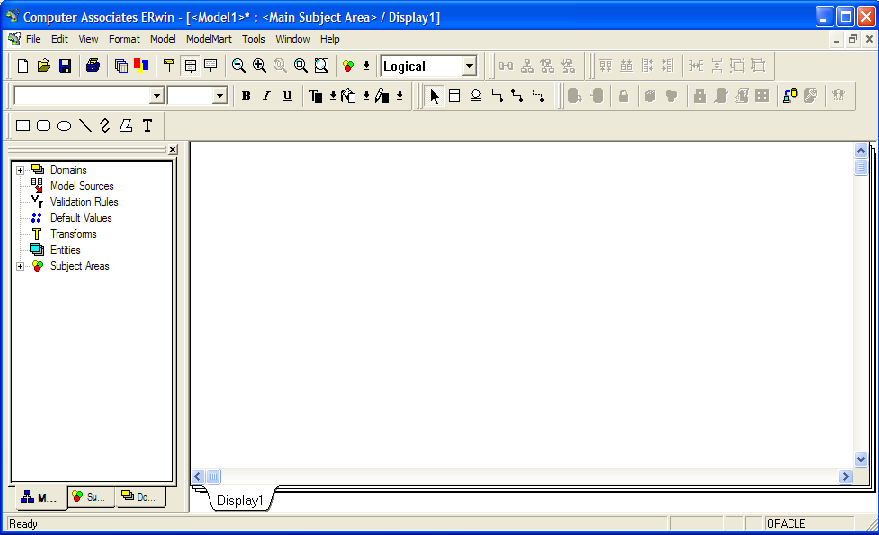Click the fill color paint bucket icon
The width and height of the screenshot is (879, 535).
[348, 96]
